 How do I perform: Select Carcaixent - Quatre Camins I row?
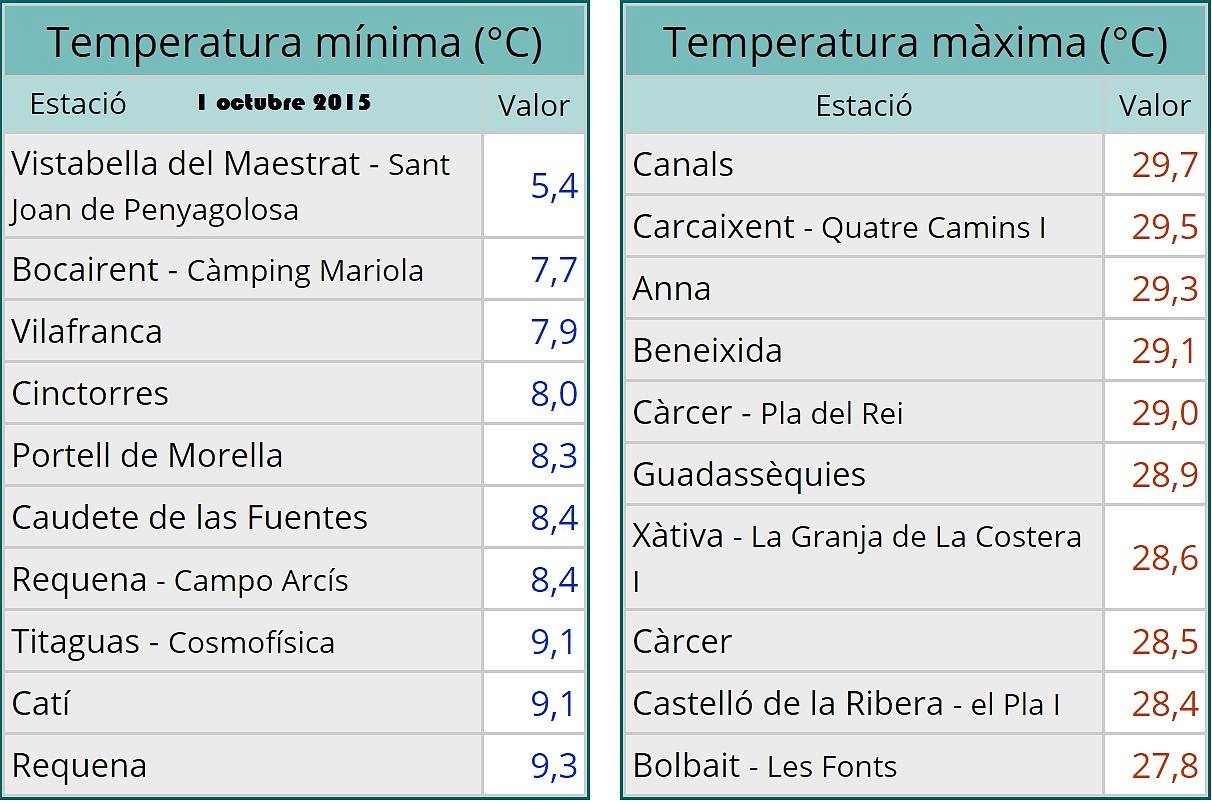tap(915, 226)
